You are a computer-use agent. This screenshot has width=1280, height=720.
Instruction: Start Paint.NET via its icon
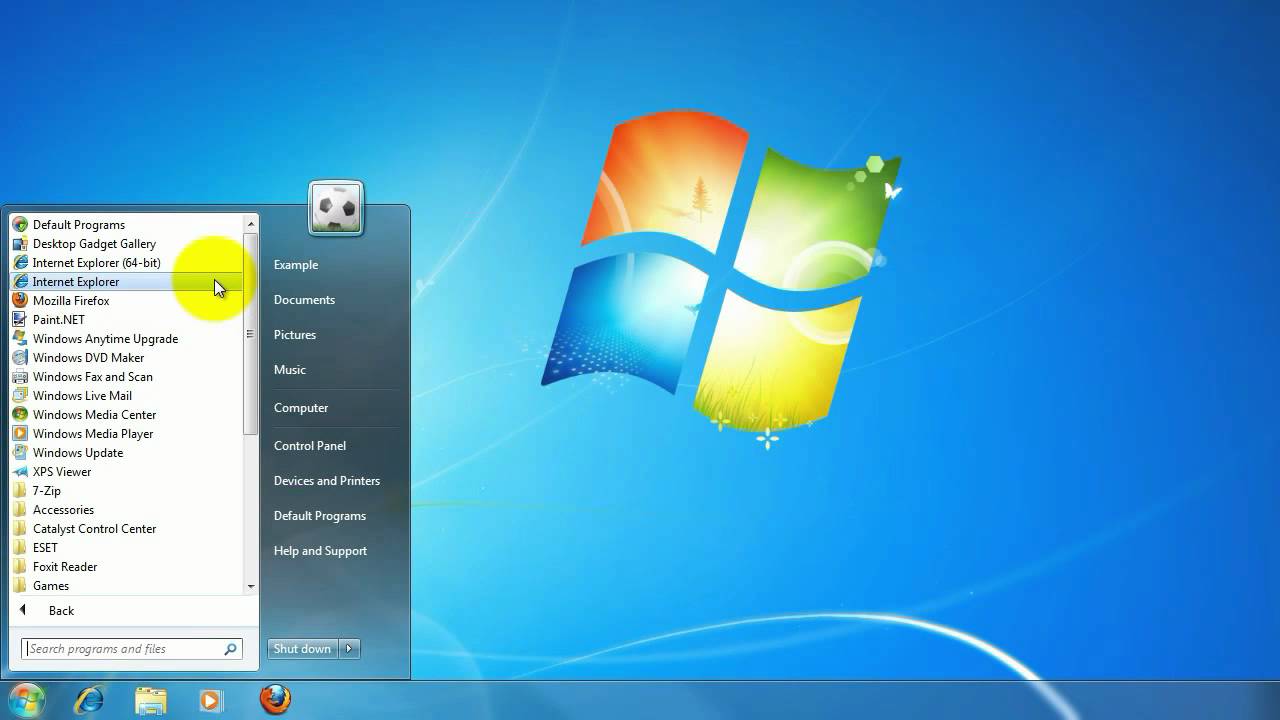pyautogui.click(x=20, y=320)
